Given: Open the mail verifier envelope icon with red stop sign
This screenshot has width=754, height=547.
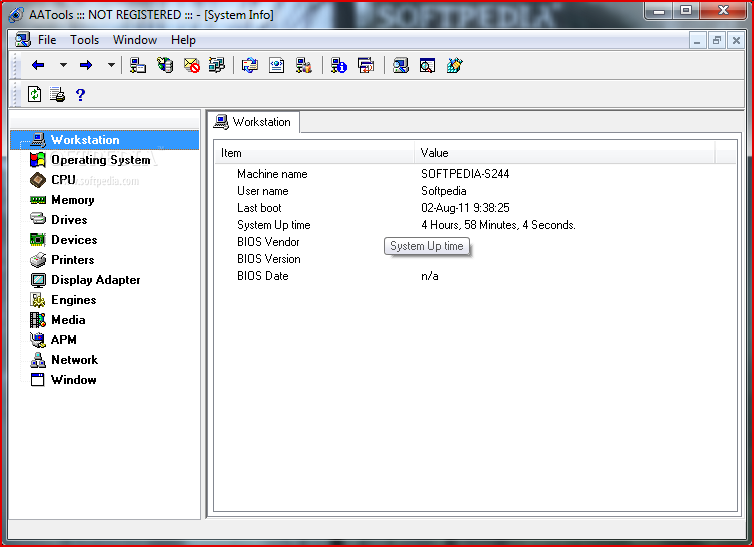Looking at the screenshot, I should click(x=192, y=65).
